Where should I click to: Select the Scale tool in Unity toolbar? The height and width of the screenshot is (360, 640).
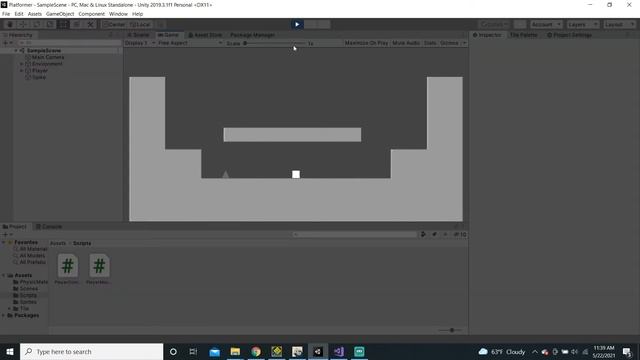click(50, 24)
